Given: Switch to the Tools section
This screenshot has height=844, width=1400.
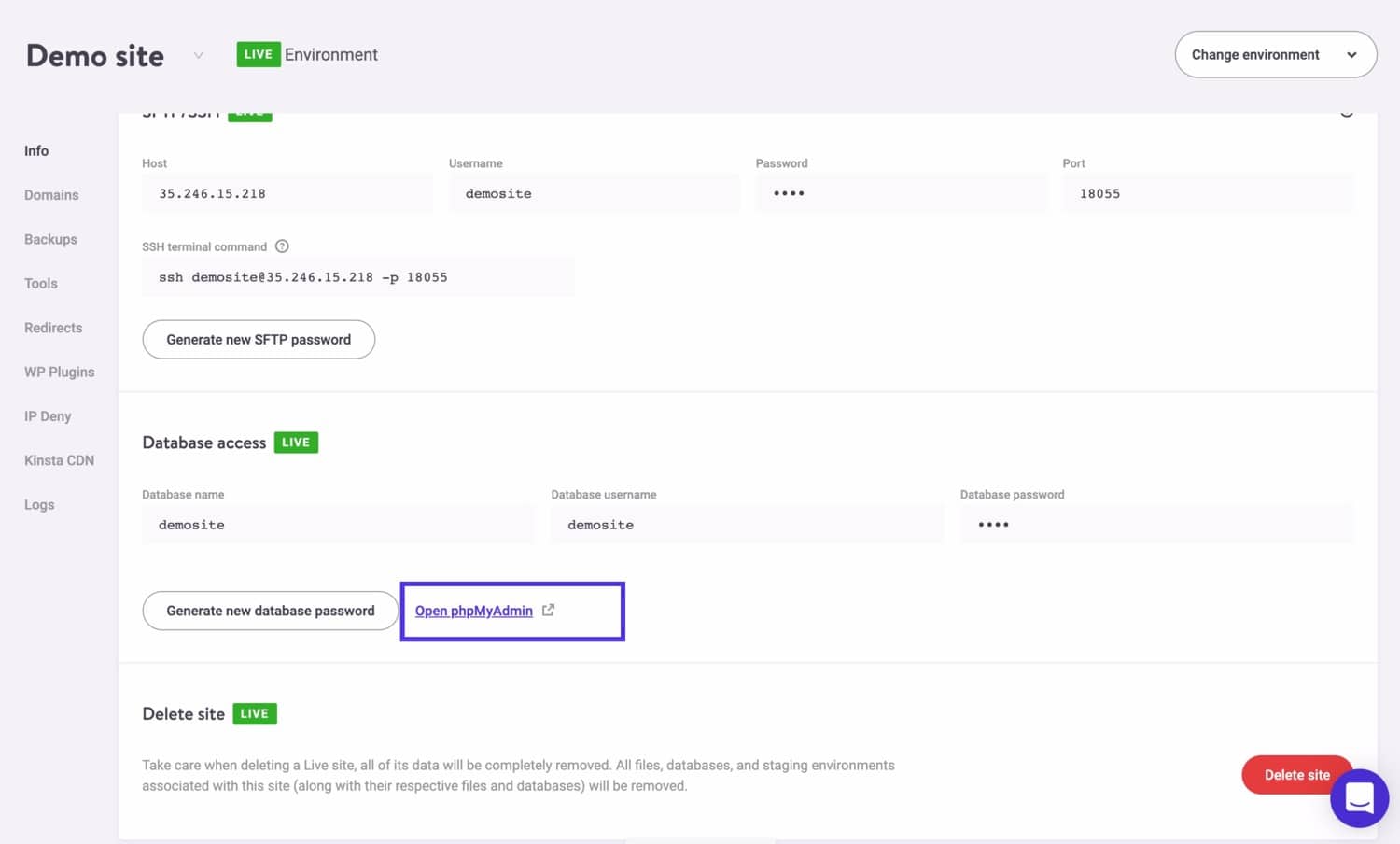Looking at the screenshot, I should pos(40,283).
